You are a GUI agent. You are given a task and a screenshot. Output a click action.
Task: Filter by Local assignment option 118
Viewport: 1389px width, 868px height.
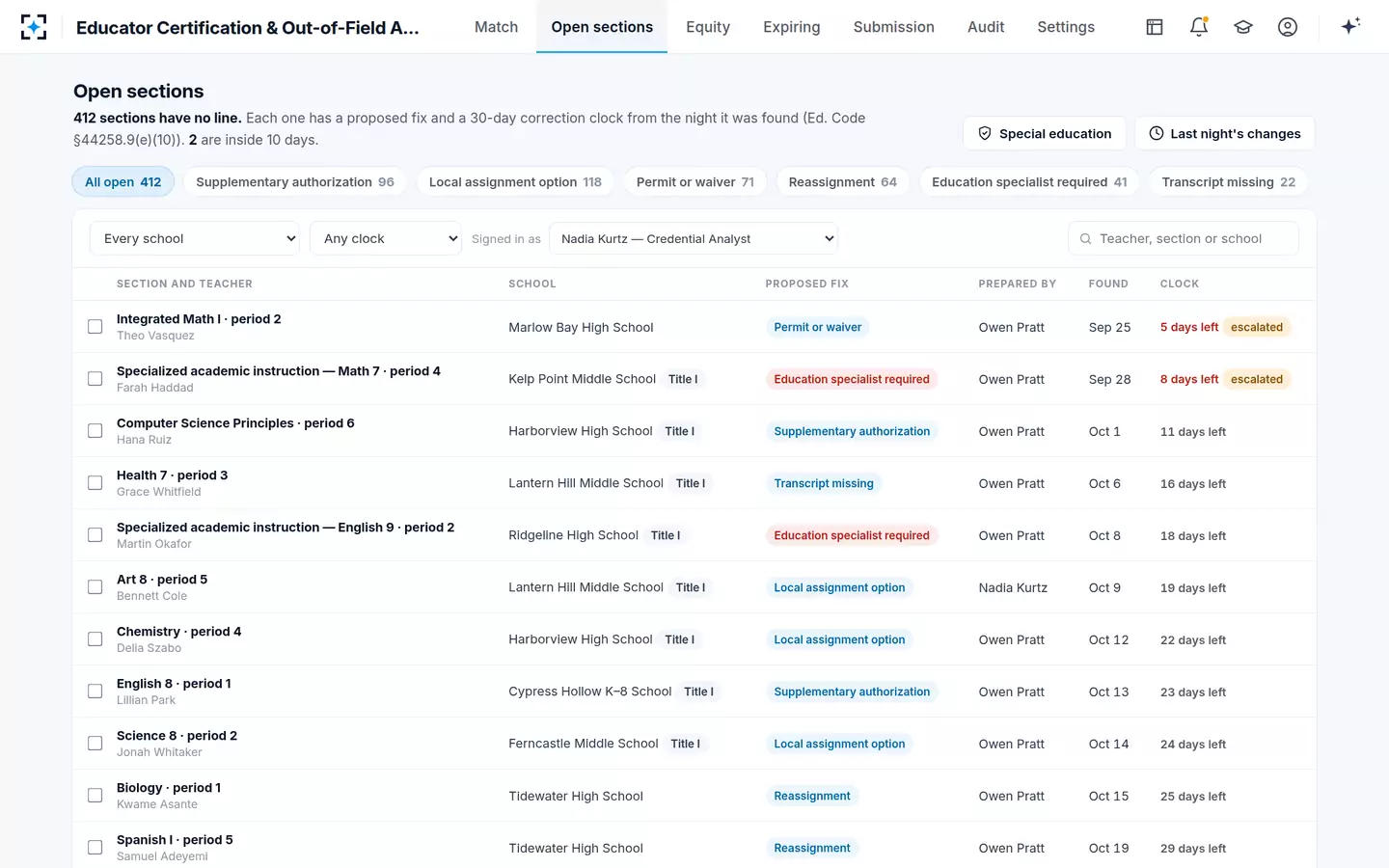click(515, 182)
